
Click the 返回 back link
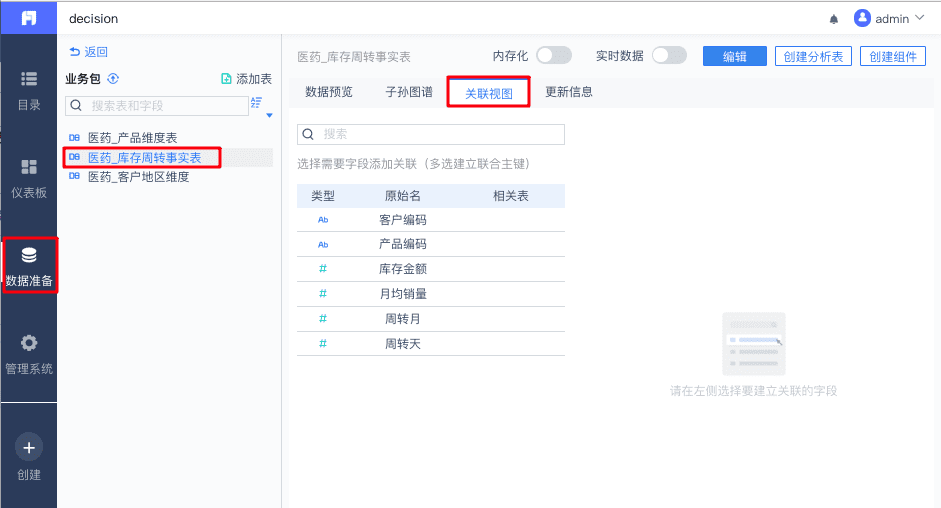point(89,52)
